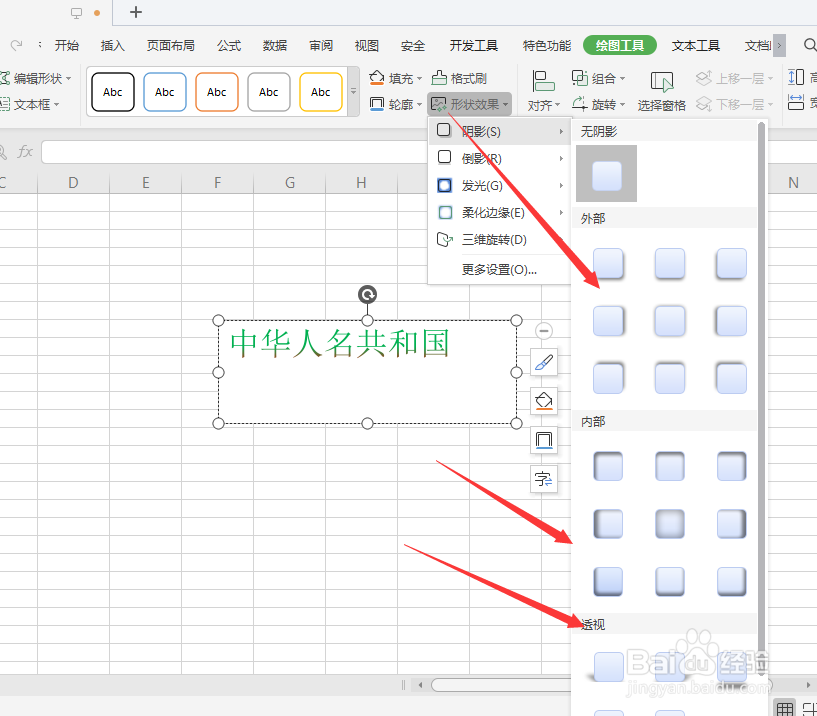The height and width of the screenshot is (716, 817).
Task: Select column D header
Action: [73, 183]
